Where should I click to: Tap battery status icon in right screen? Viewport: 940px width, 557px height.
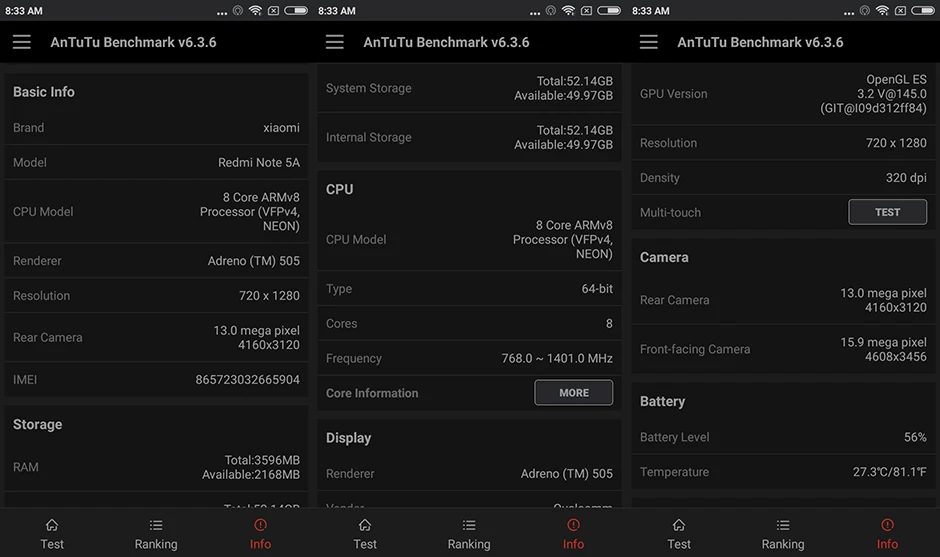coord(923,10)
